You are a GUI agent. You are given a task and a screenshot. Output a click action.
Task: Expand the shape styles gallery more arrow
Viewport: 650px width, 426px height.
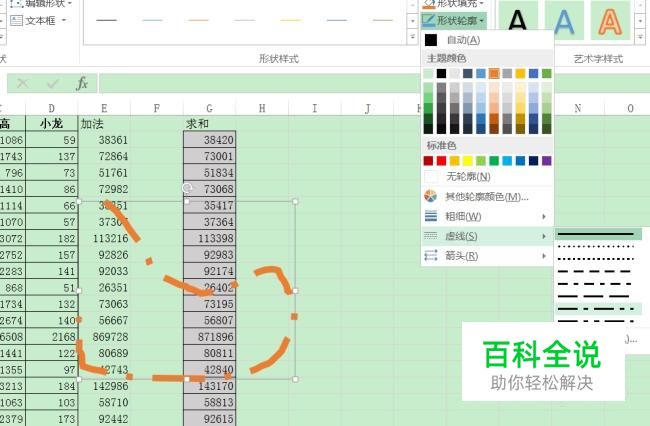[x=412, y=37]
